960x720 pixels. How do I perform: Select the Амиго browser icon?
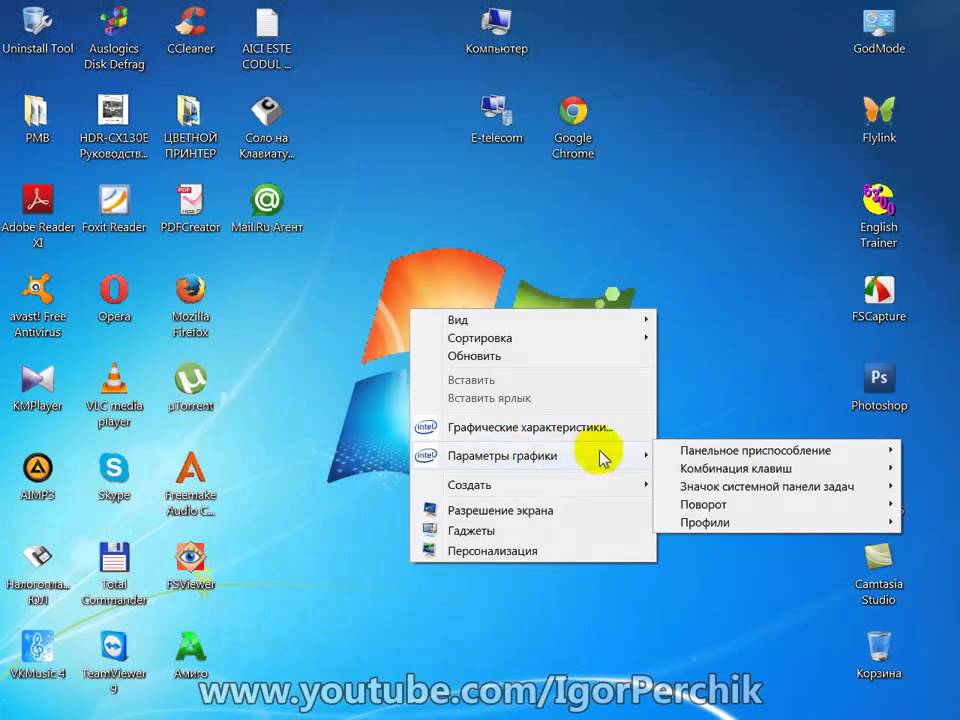click(190, 647)
